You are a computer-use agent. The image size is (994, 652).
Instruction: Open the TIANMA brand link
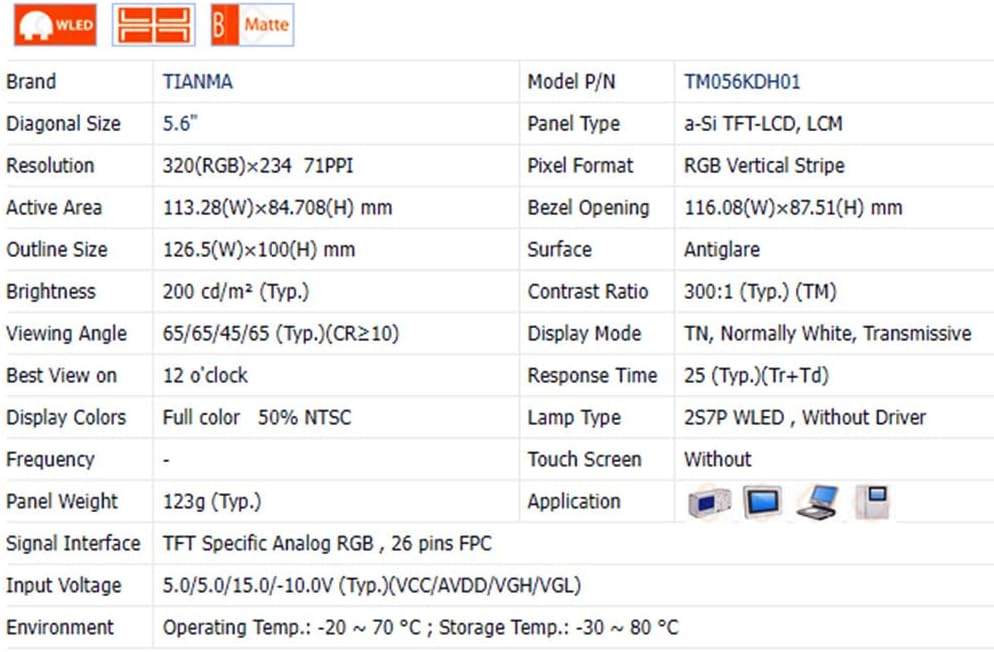(x=198, y=82)
